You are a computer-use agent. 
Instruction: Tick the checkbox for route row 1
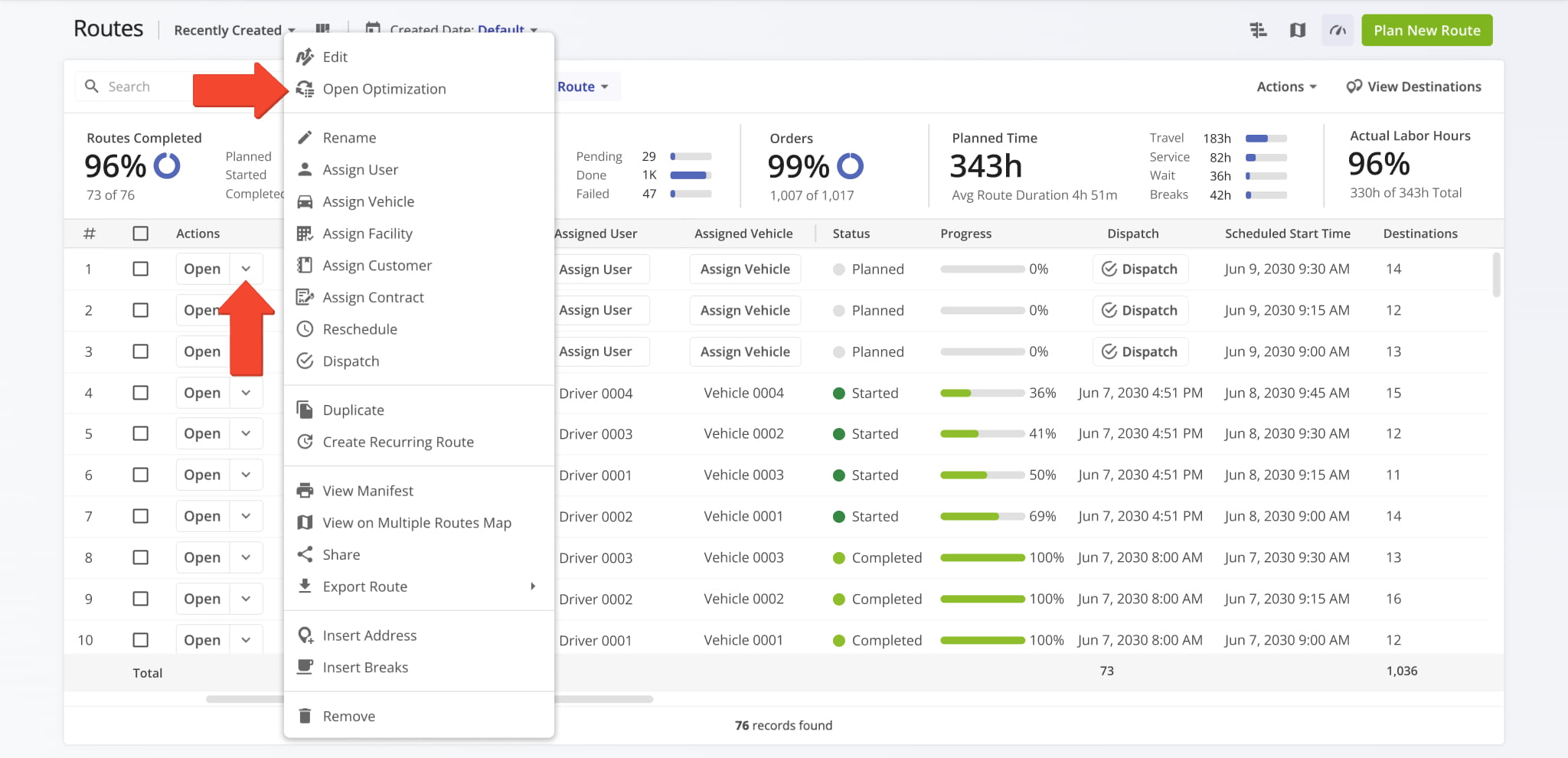click(x=141, y=269)
